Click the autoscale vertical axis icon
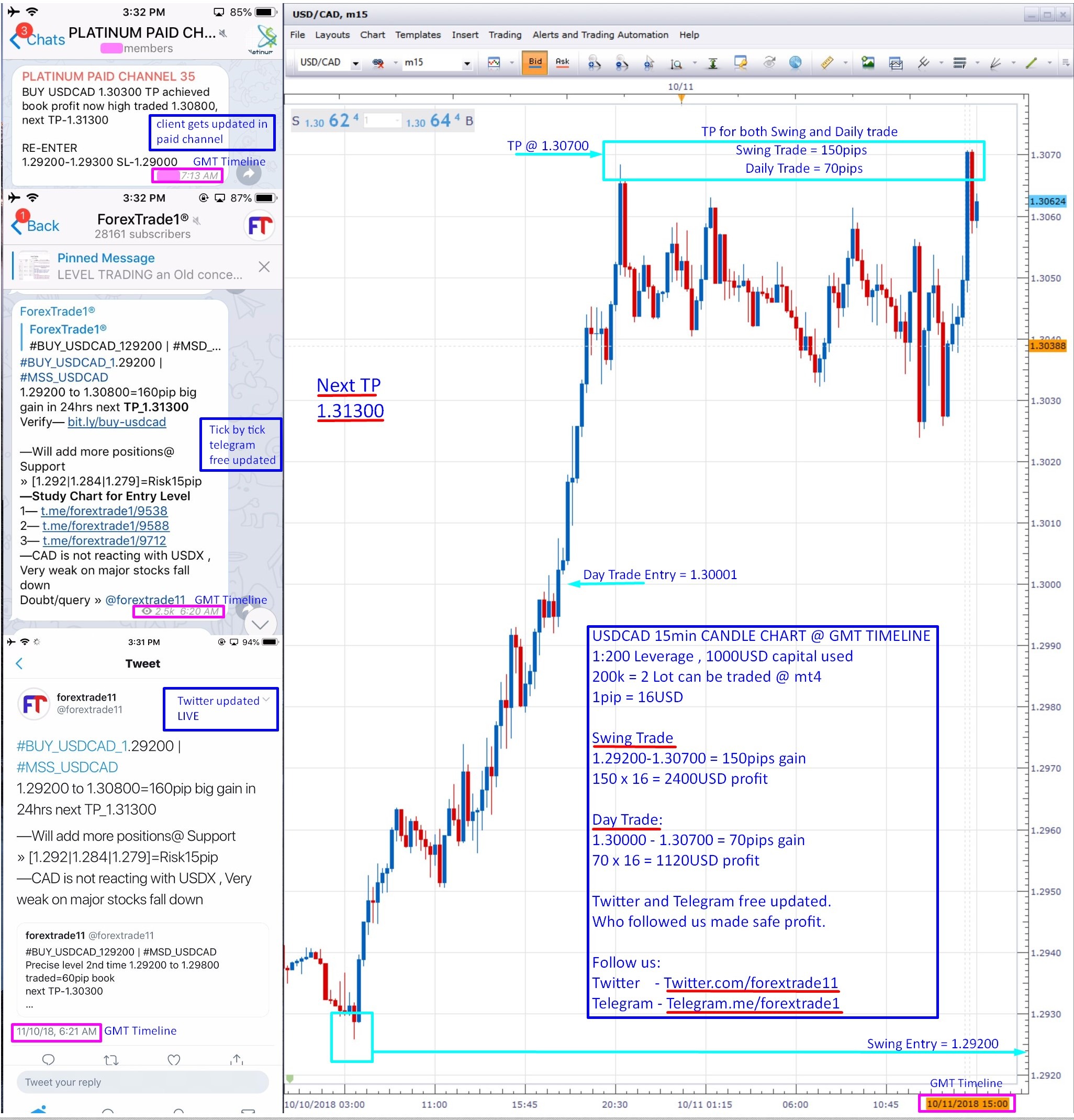 tap(712, 63)
